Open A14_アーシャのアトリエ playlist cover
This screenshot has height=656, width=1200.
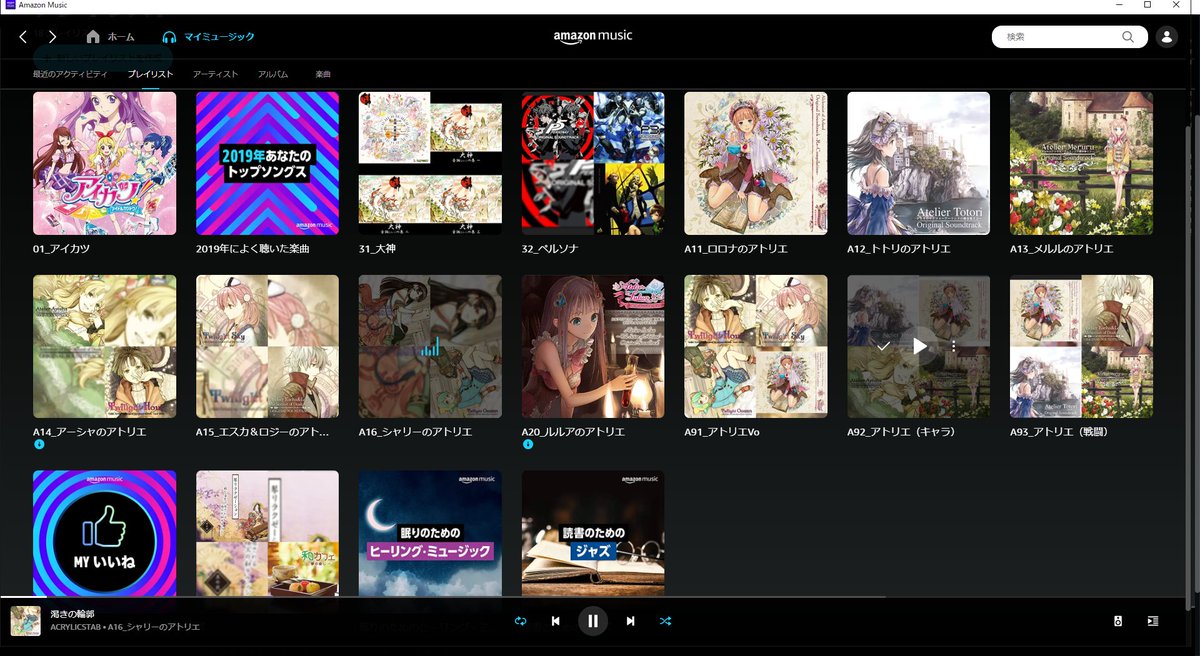[x=104, y=347]
